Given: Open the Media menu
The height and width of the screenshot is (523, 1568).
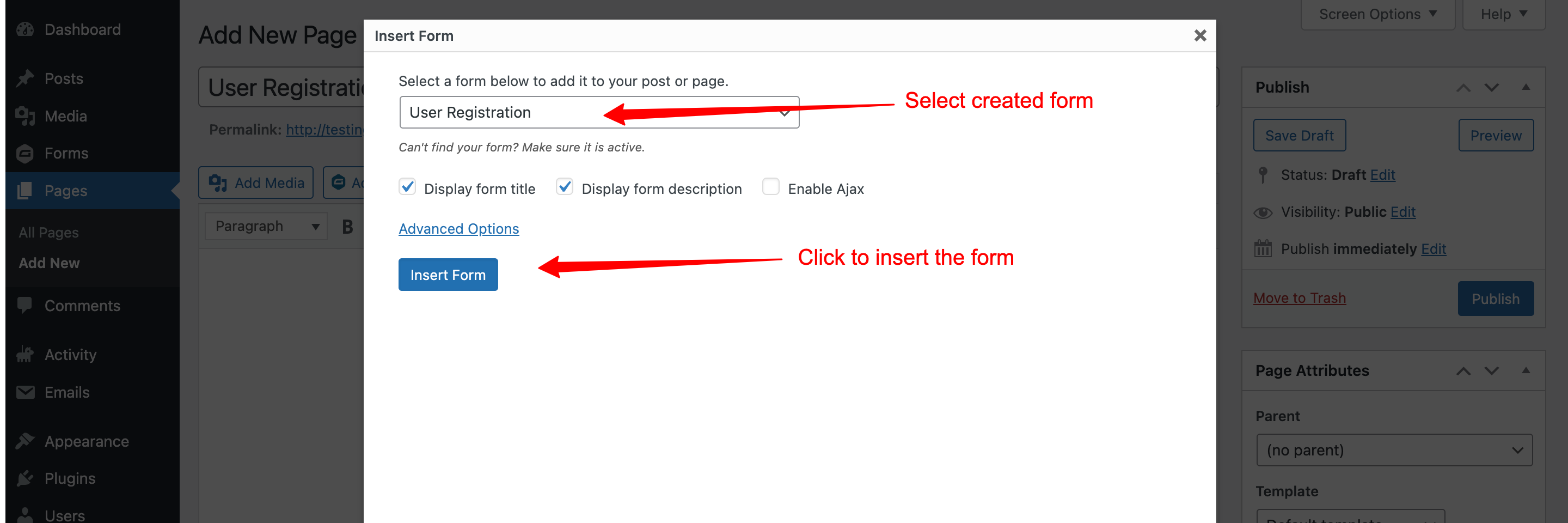Looking at the screenshot, I should 65,115.
